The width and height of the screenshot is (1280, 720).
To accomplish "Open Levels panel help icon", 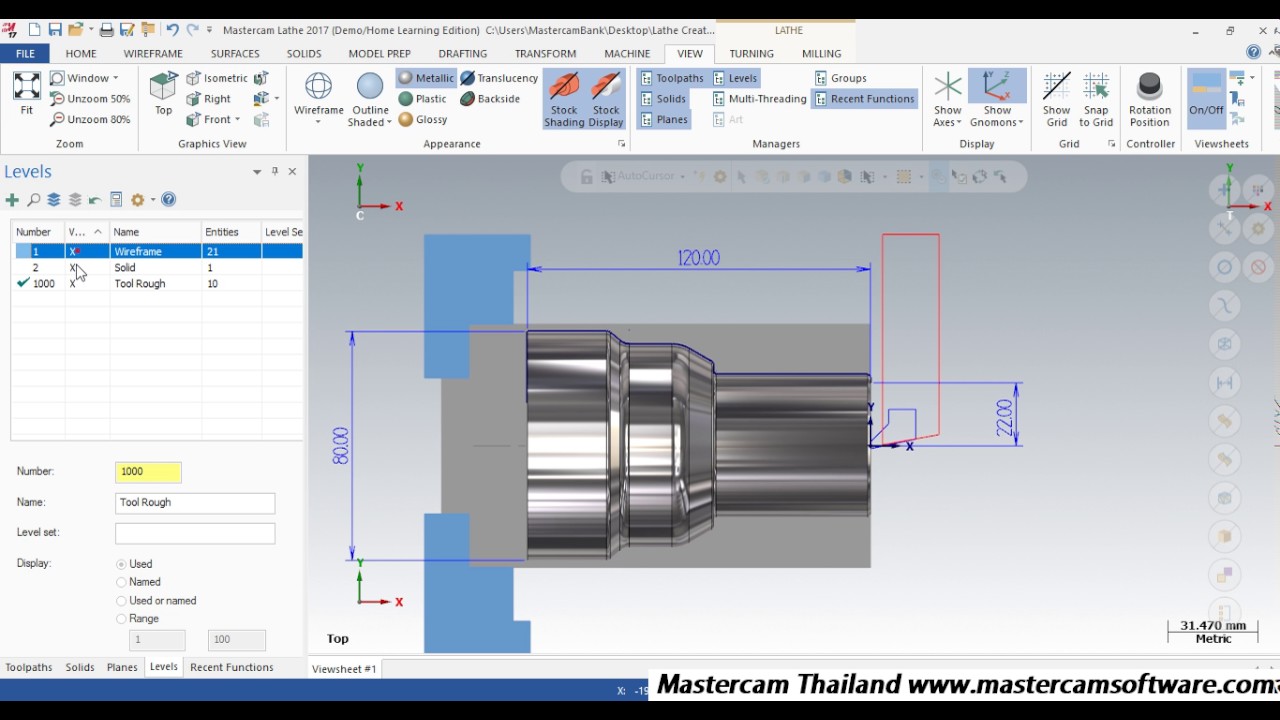I will (x=169, y=200).
